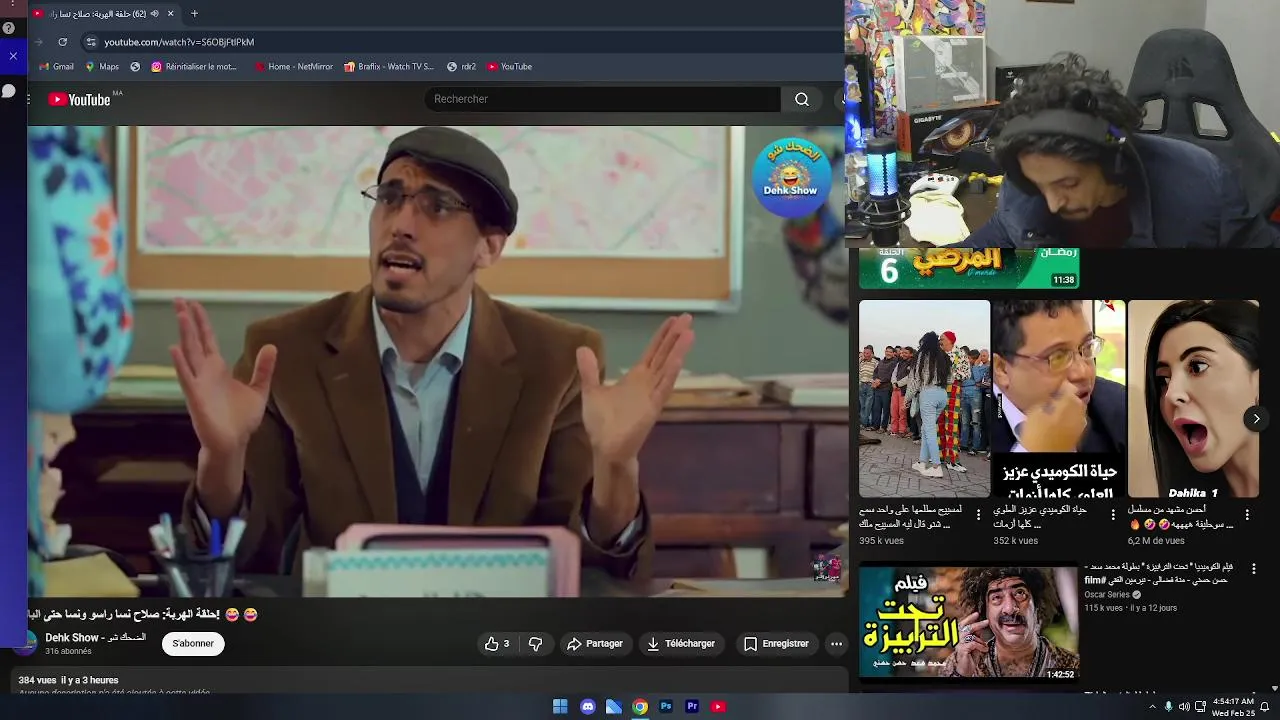1280x720 pixels.
Task: Open the Réinitialiser le mot bookmark
Action: [194, 67]
